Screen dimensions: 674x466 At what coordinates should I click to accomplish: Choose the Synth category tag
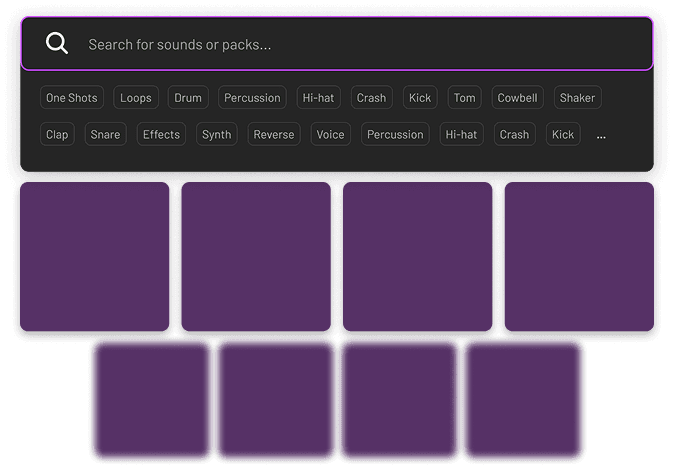pos(216,134)
